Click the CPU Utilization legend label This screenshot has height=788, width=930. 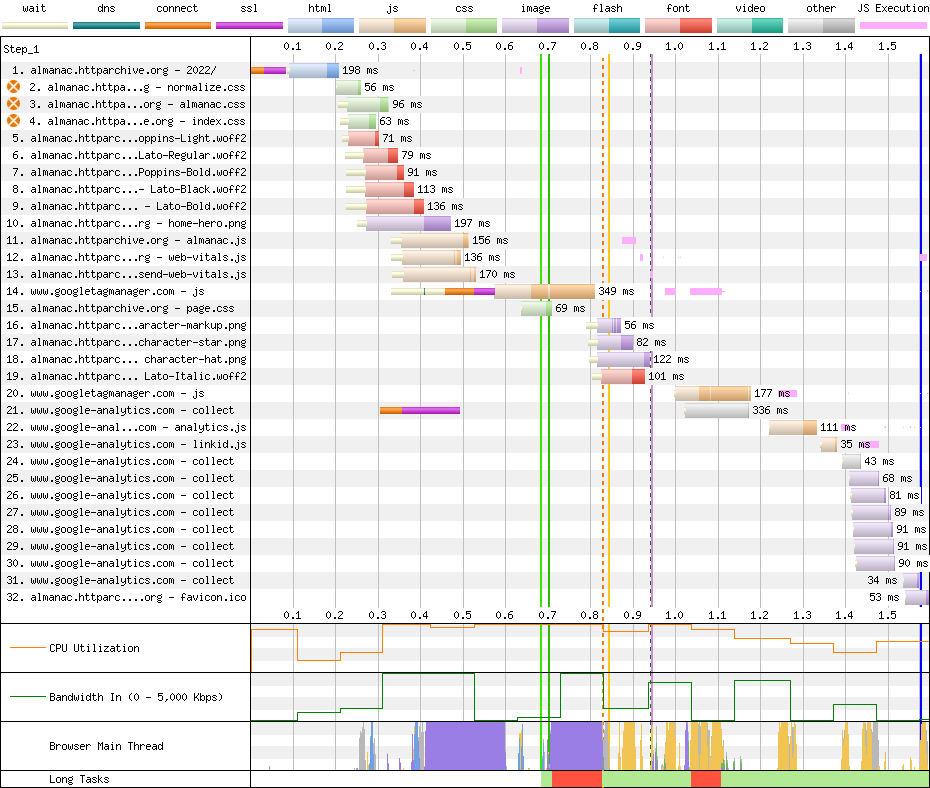click(94, 648)
